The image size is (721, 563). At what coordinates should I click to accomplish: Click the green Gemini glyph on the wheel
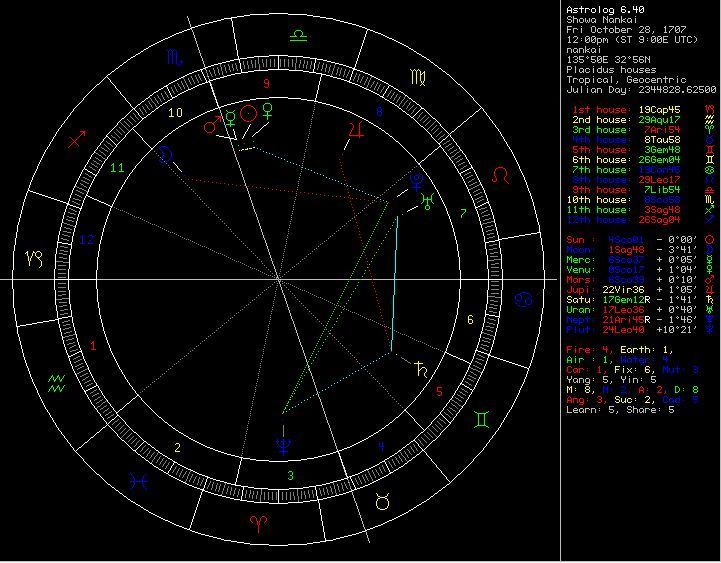pyautogui.click(x=482, y=419)
